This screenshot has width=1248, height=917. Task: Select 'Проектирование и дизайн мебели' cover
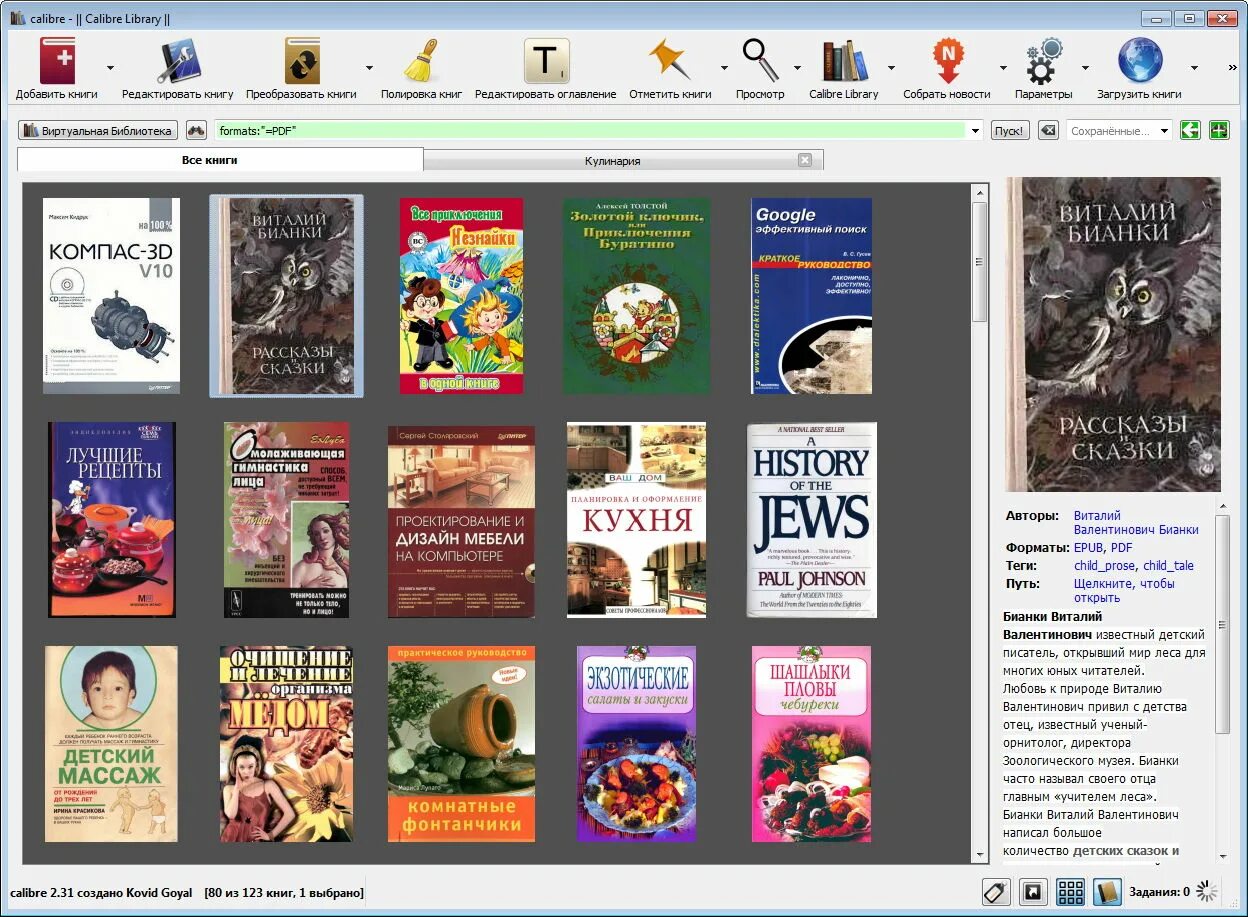(461, 520)
